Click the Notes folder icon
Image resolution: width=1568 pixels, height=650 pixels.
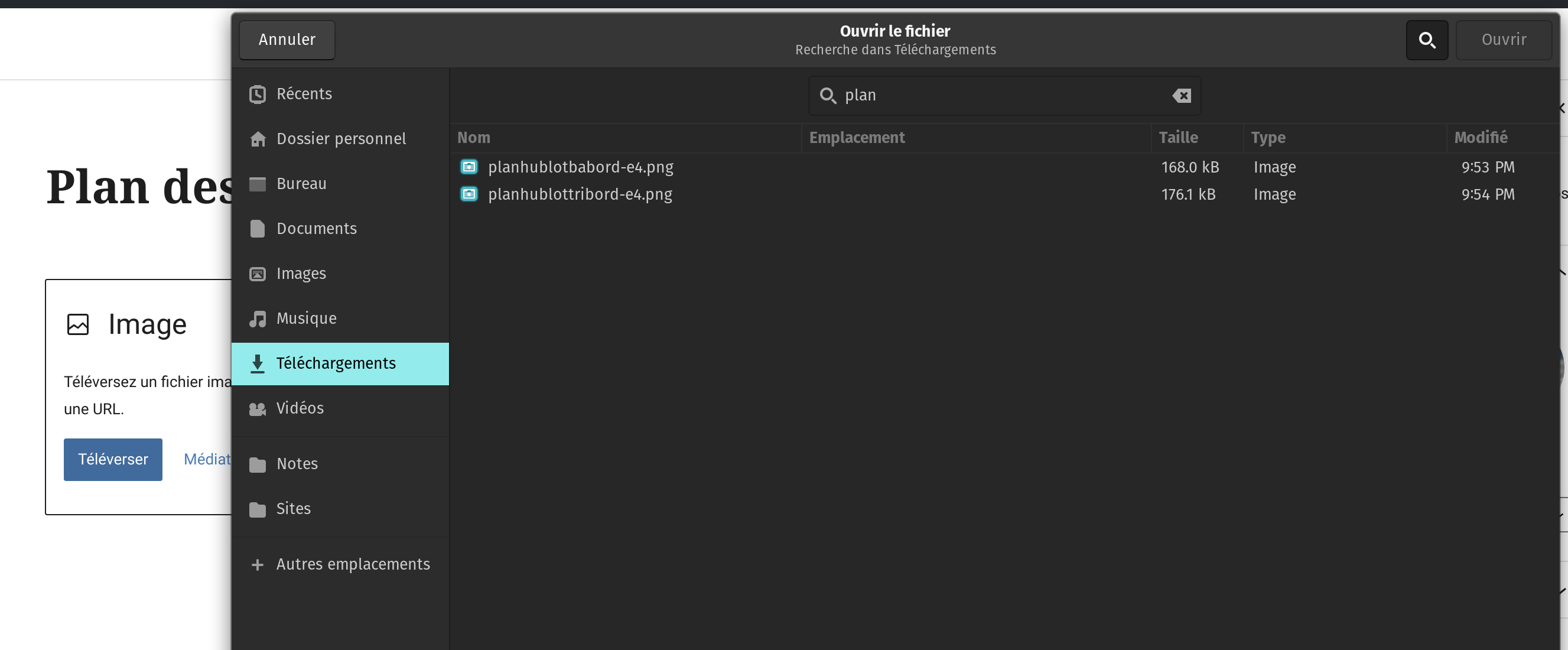tap(258, 465)
